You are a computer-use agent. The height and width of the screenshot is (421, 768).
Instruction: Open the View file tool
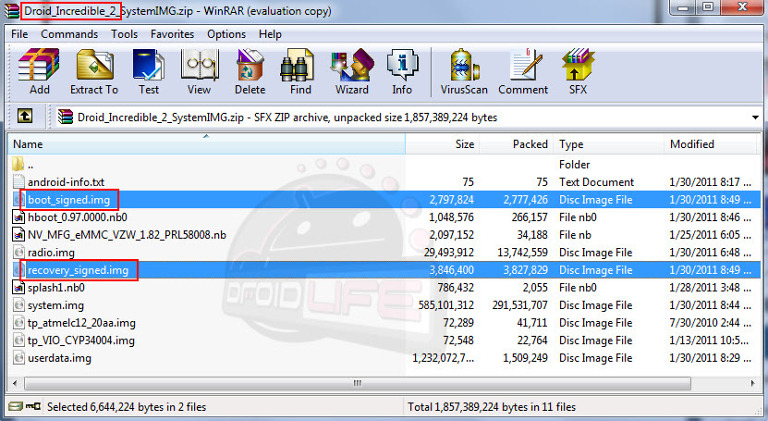[198, 71]
